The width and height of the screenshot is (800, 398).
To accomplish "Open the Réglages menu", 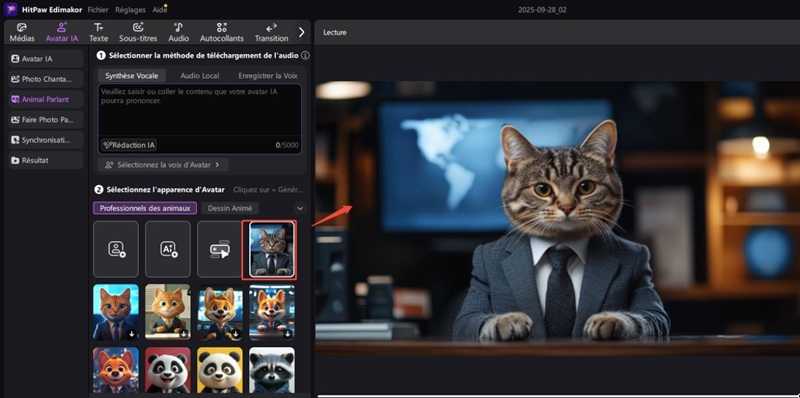I will pos(130,10).
